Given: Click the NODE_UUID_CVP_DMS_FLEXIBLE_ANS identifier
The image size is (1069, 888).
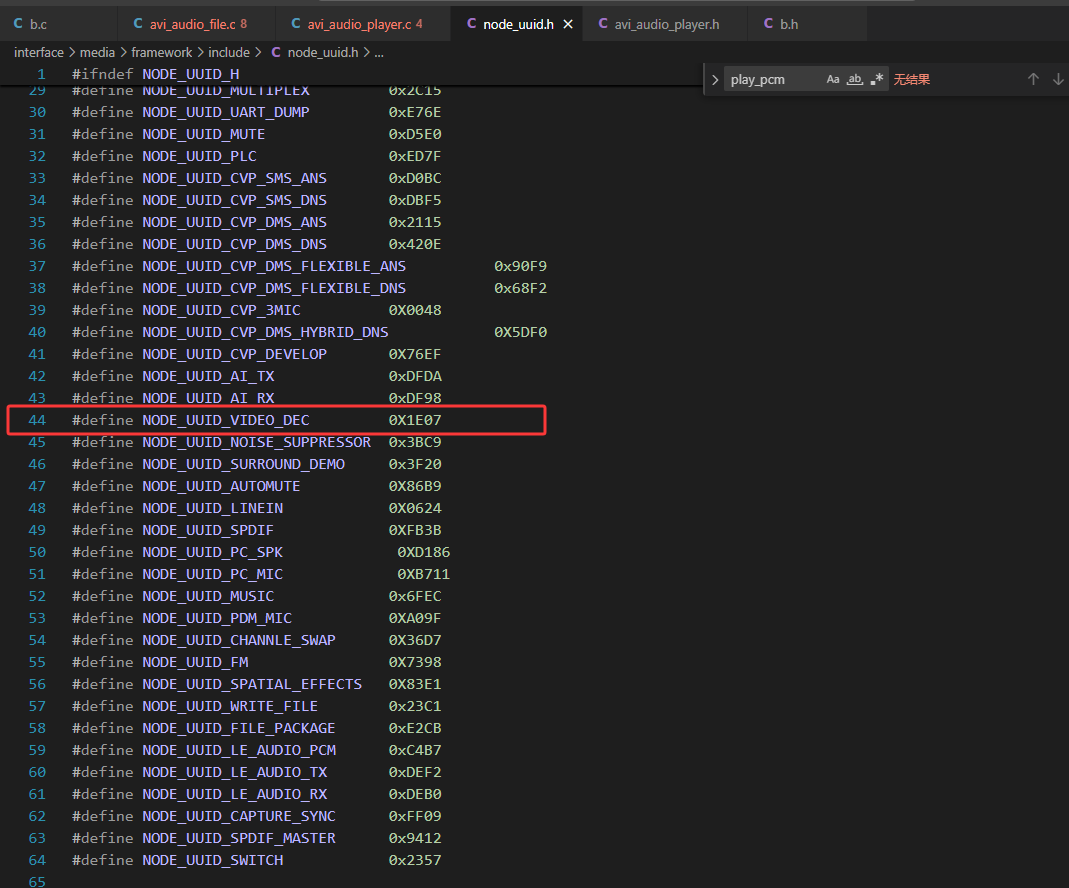Looking at the screenshot, I should click(274, 266).
